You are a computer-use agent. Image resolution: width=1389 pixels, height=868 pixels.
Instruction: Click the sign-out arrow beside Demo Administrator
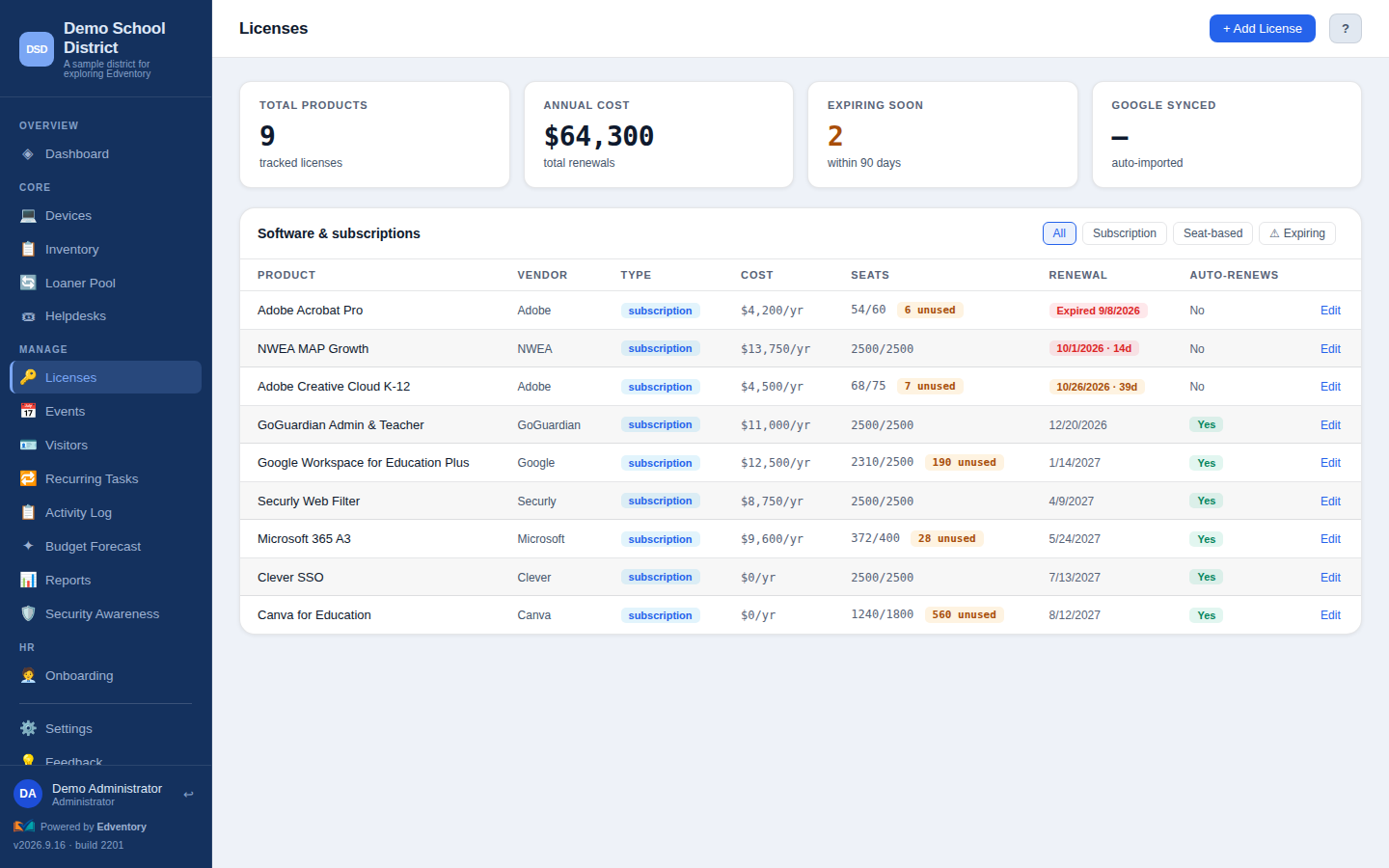(x=188, y=795)
